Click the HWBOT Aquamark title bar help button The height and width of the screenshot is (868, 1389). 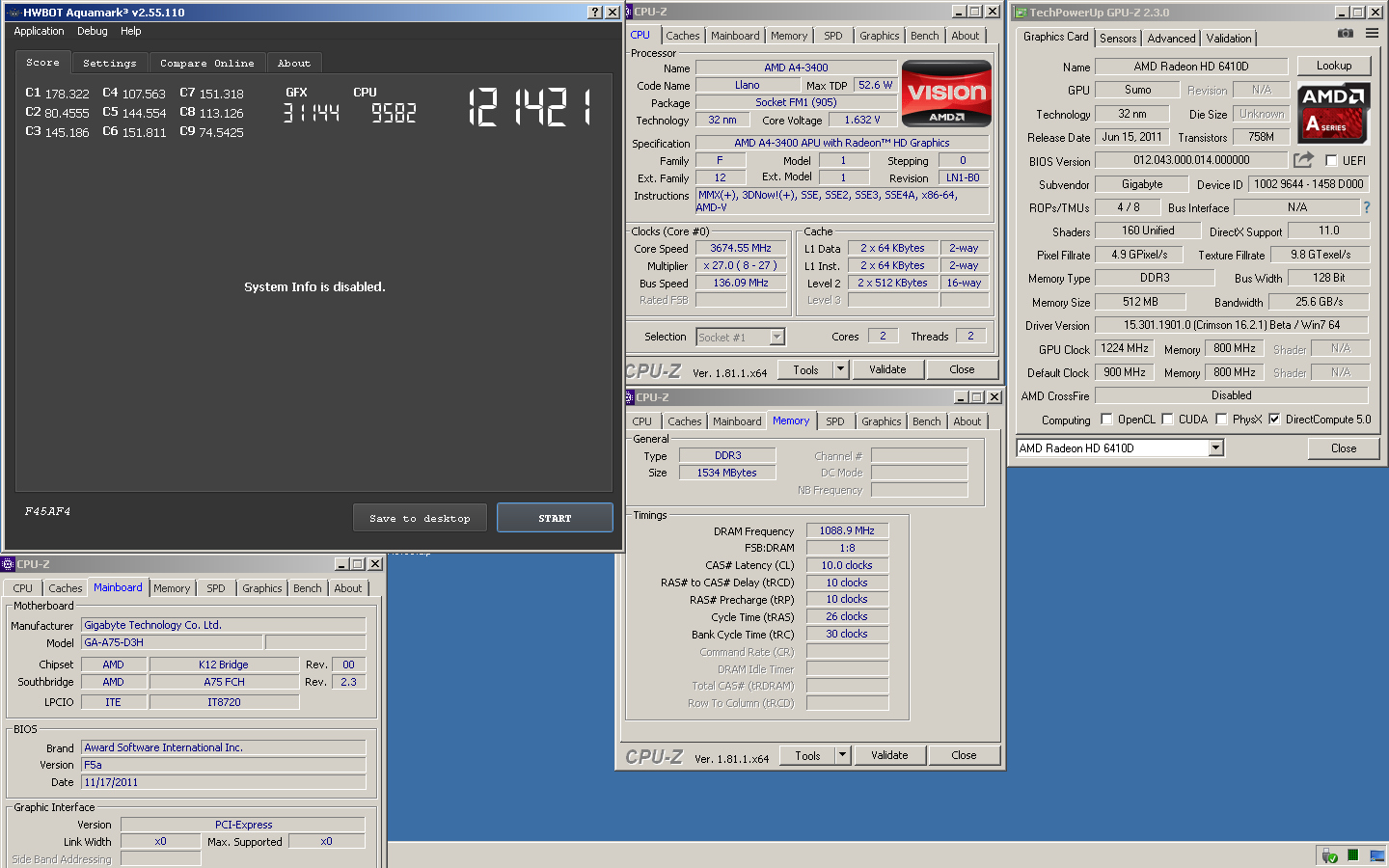coord(595,13)
